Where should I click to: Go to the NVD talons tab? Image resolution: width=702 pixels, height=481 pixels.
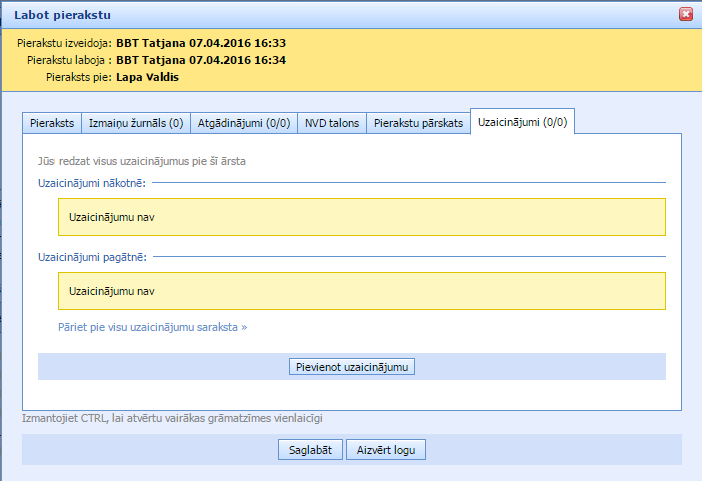332,123
